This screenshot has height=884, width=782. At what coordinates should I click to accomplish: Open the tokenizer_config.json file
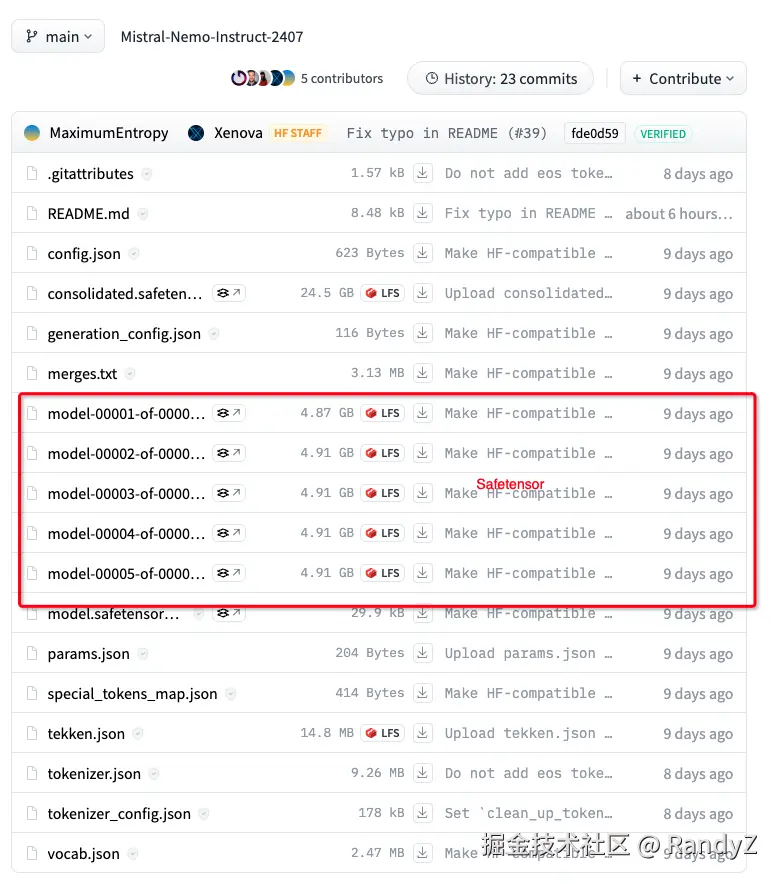tap(119, 814)
